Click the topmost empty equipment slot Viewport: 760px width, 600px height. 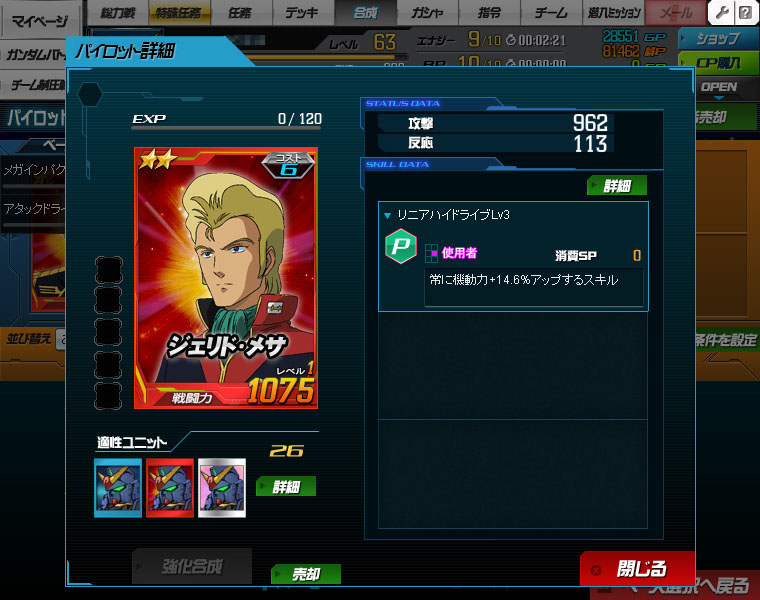tap(109, 269)
